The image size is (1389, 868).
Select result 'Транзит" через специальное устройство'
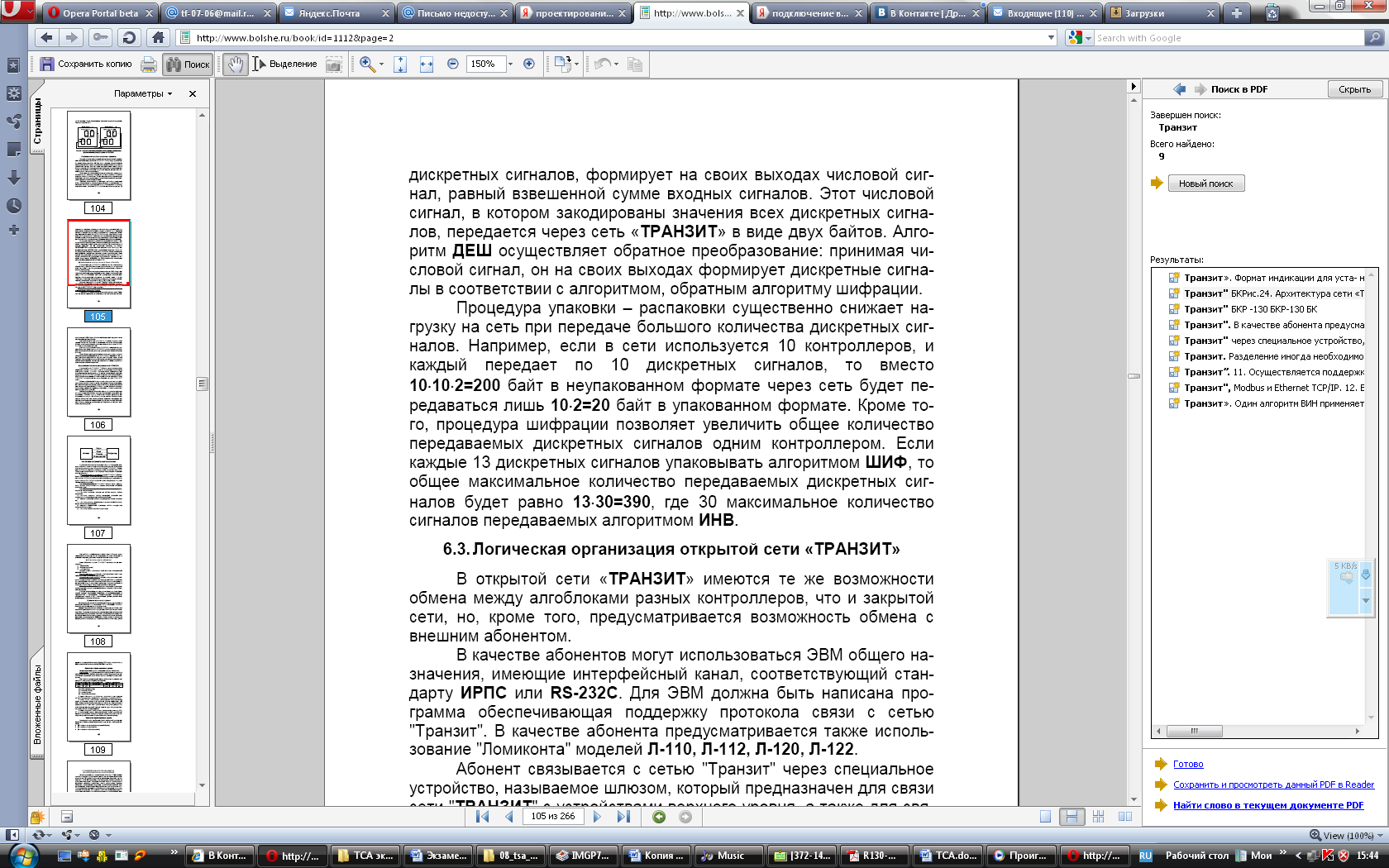(x=1267, y=341)
